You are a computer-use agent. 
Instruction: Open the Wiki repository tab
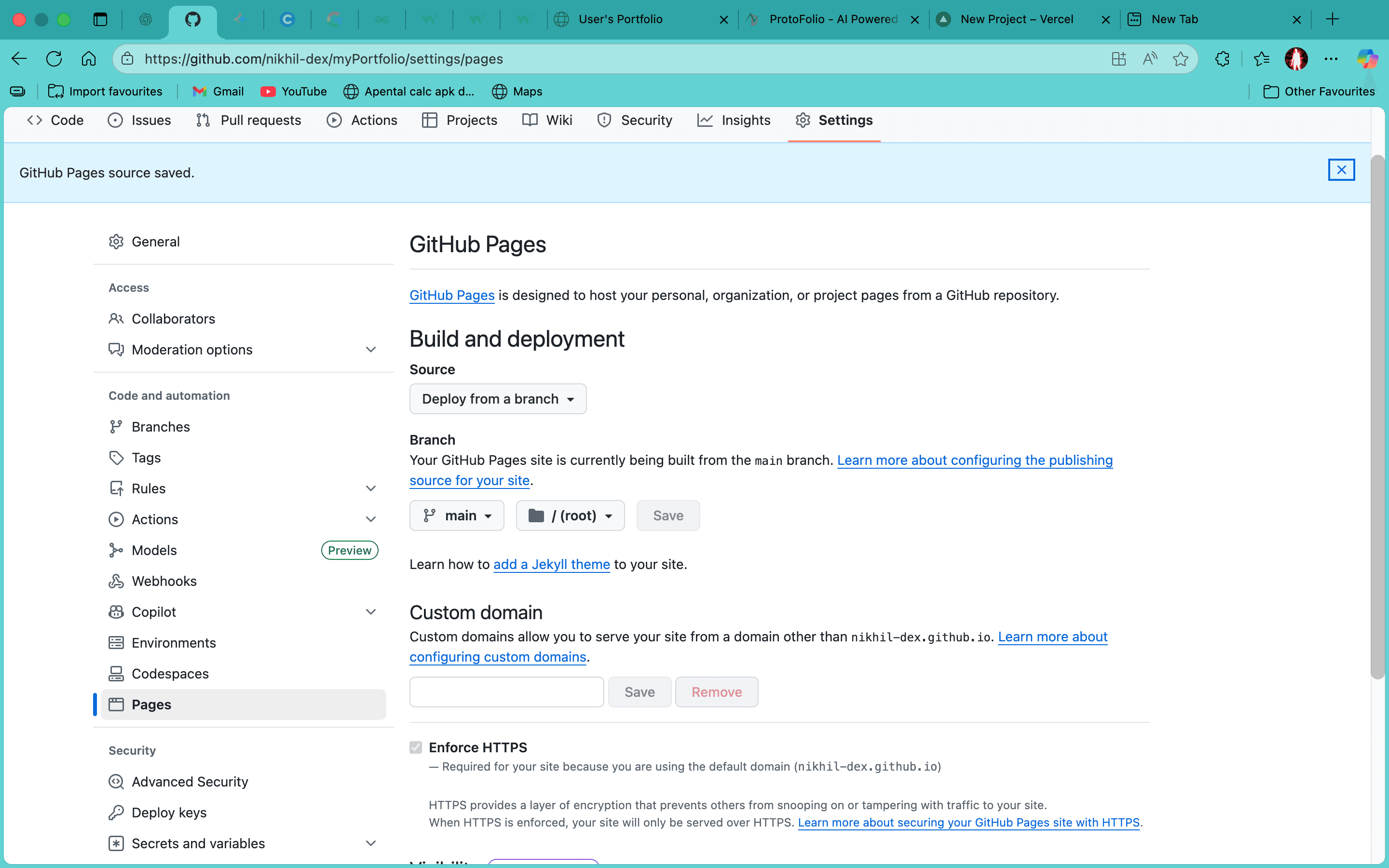click(547, 120)
